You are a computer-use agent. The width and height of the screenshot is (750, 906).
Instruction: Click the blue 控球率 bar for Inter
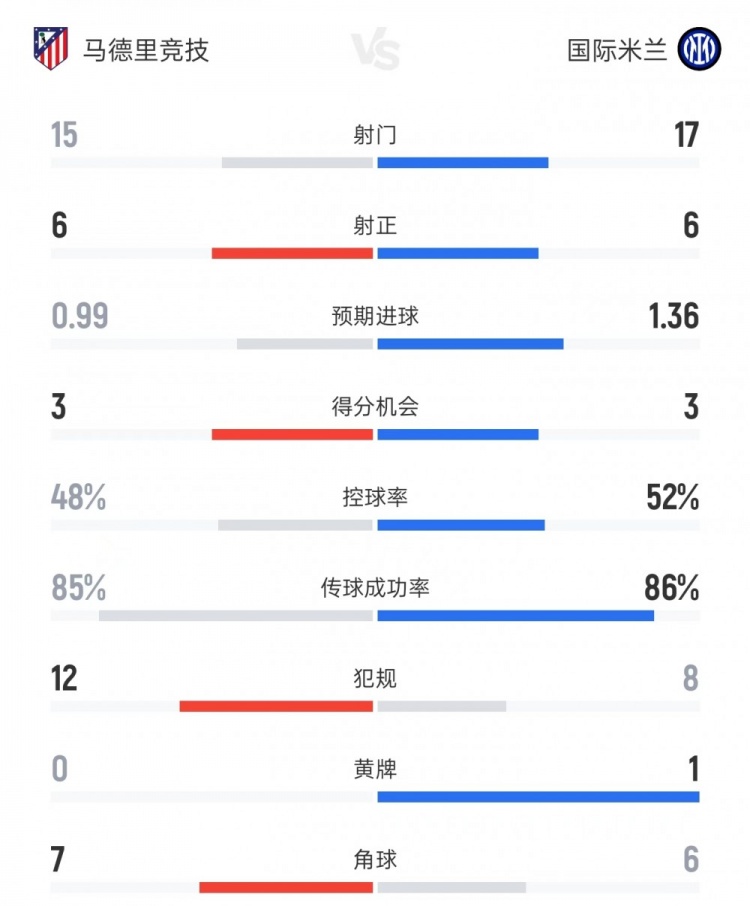pyautogui.click(x=461, y=525)
